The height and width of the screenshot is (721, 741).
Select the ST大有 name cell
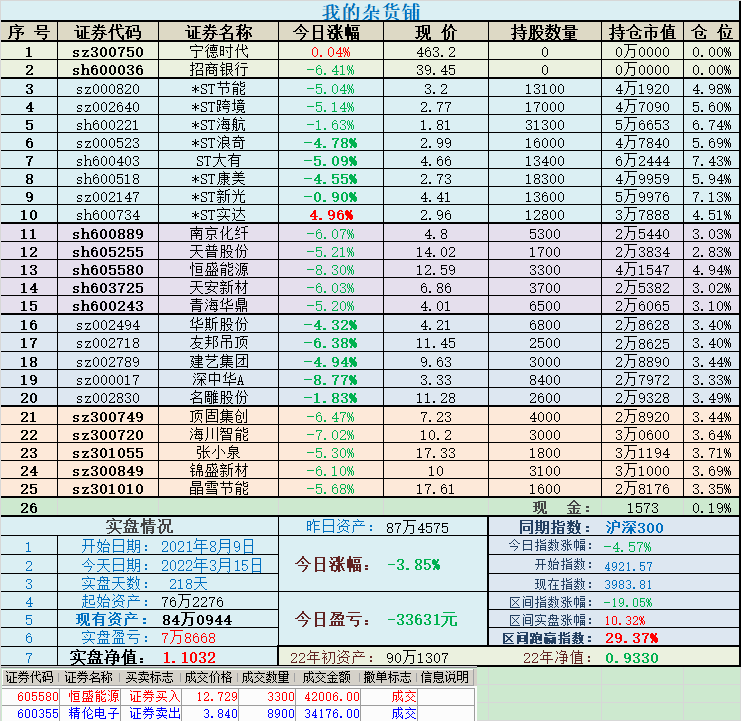pos(218,161)
